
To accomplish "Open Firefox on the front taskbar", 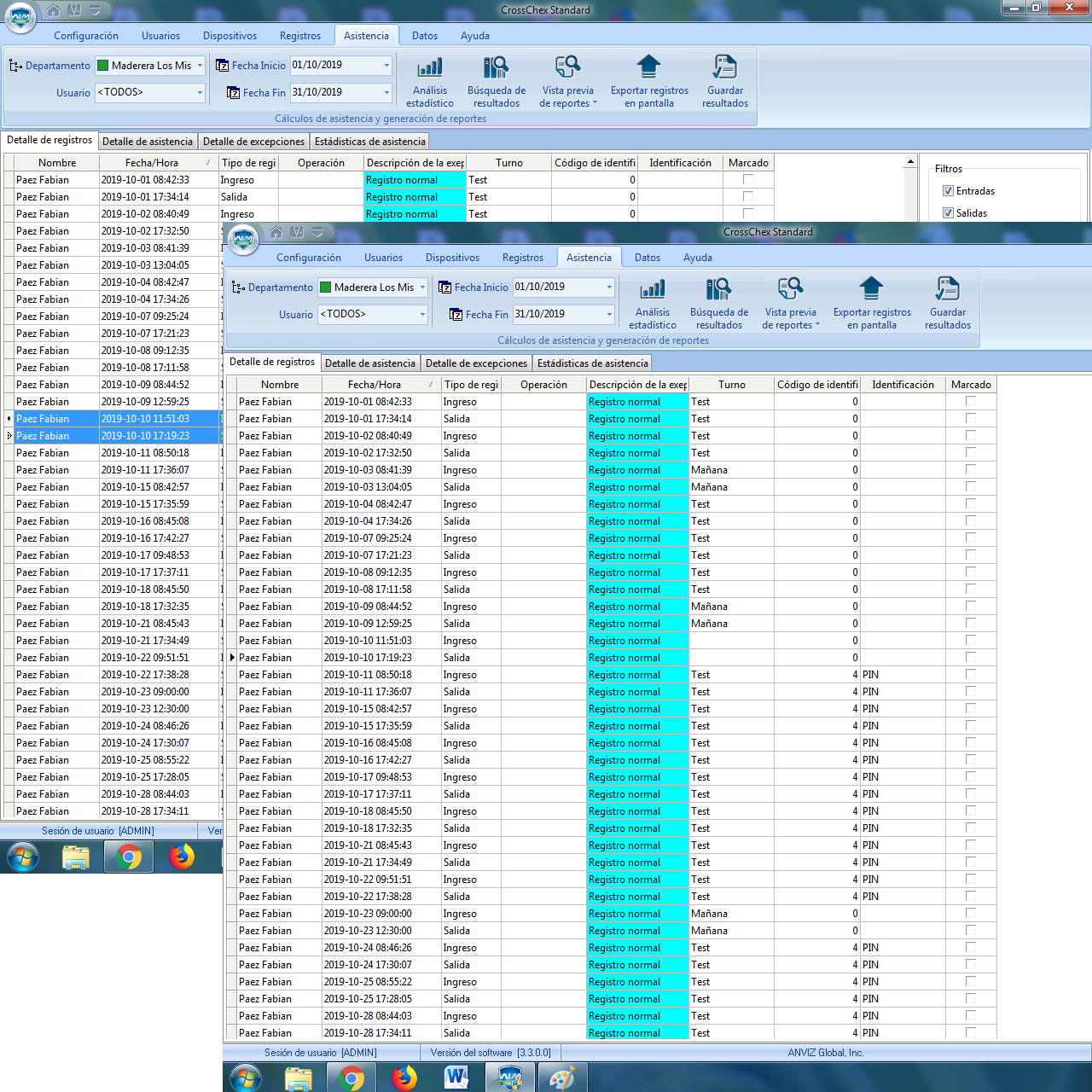I will click(404, 1078).
